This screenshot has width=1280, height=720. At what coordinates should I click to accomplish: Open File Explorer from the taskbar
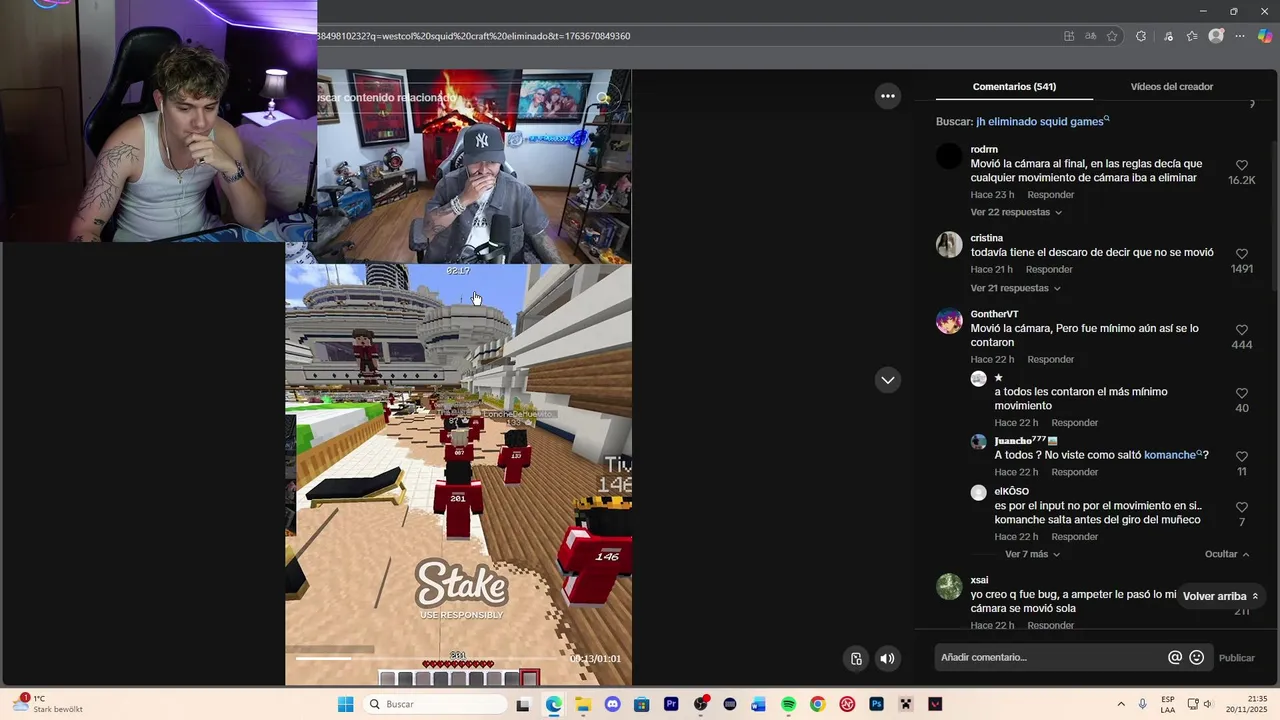[x=583, y=704]
